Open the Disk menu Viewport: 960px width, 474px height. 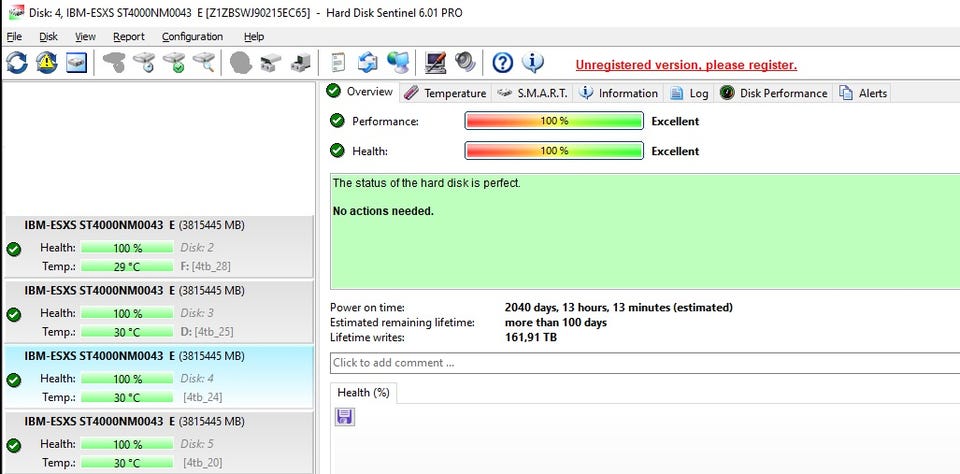click(x=48, y=37)
